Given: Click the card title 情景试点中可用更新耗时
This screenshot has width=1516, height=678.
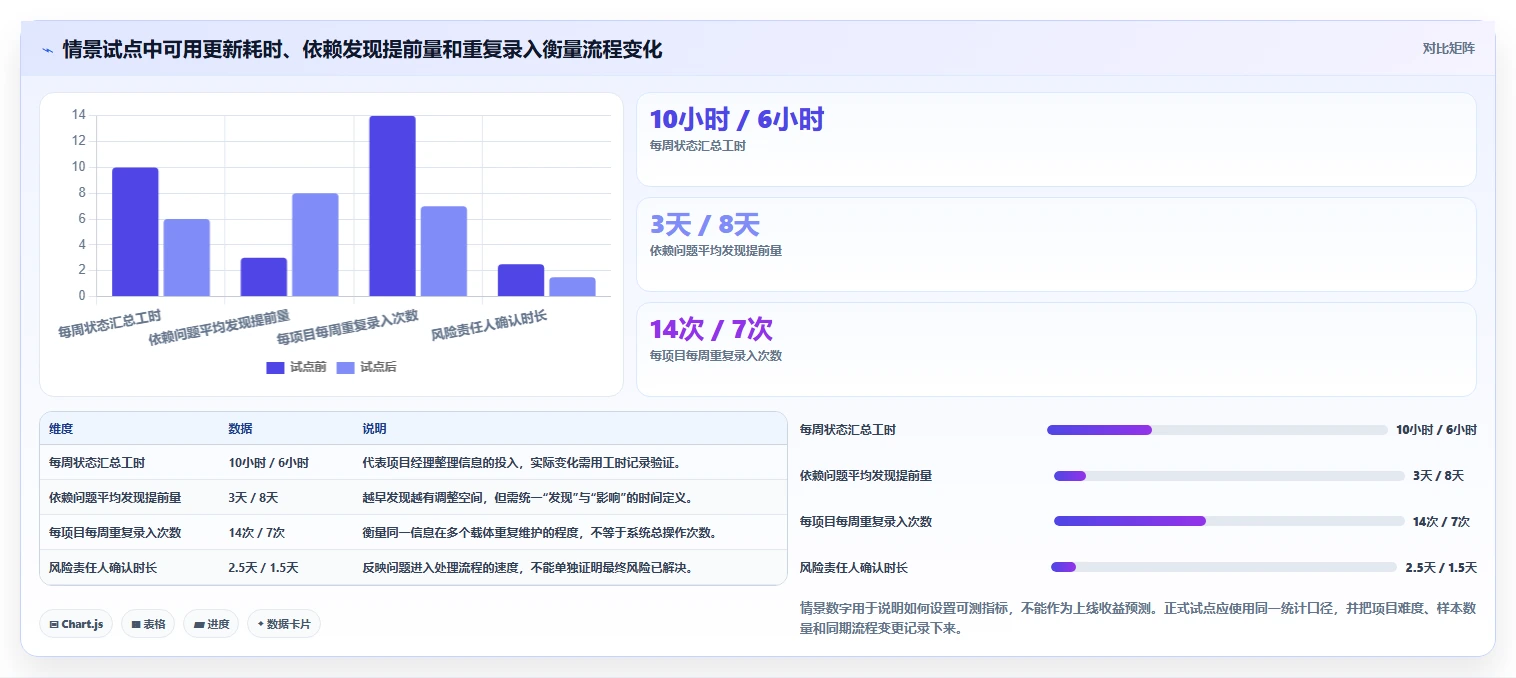Looking at the screenshot, I should coord(362,49).
